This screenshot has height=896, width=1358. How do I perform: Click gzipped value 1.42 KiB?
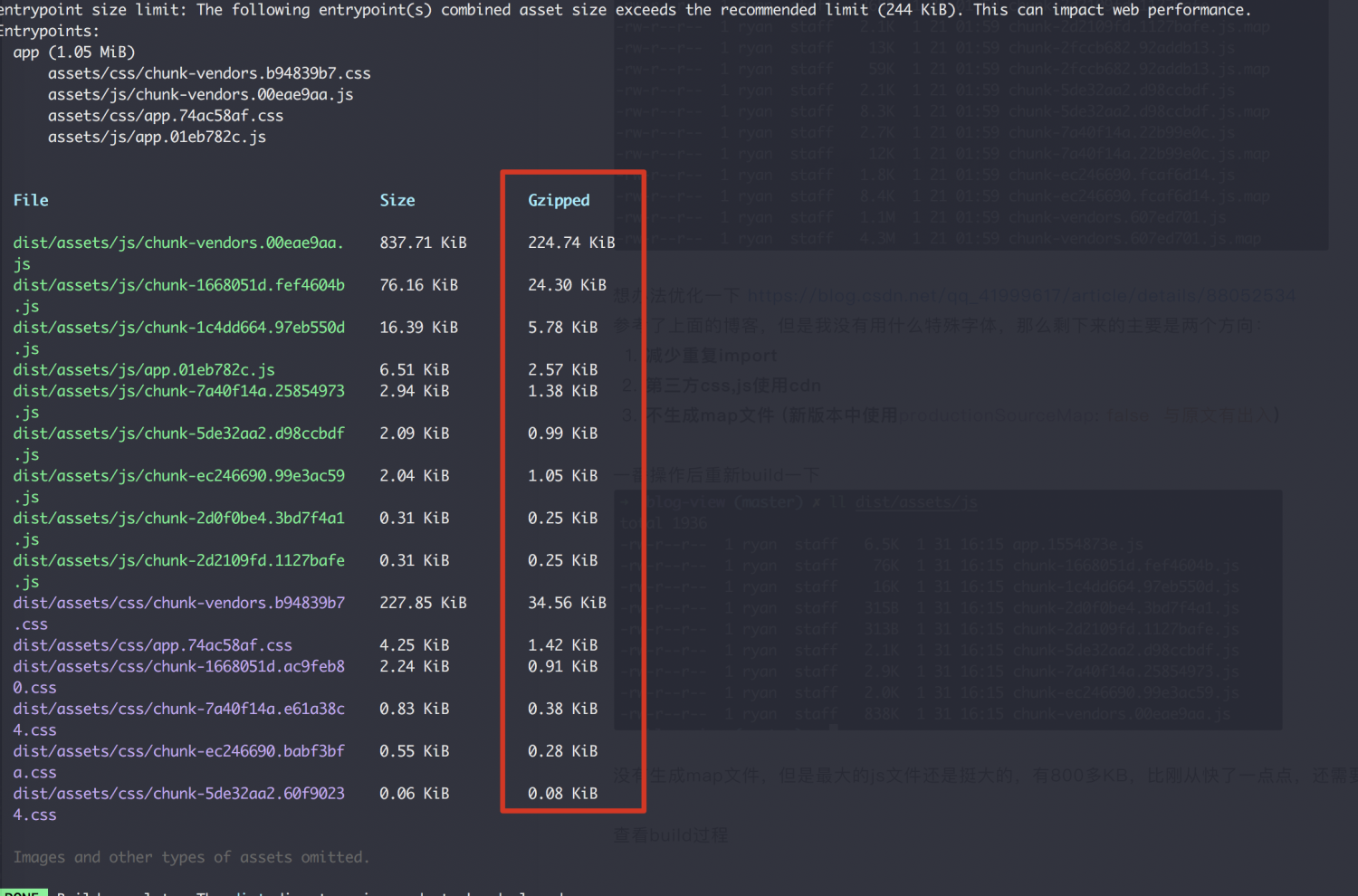pos(563,645)
